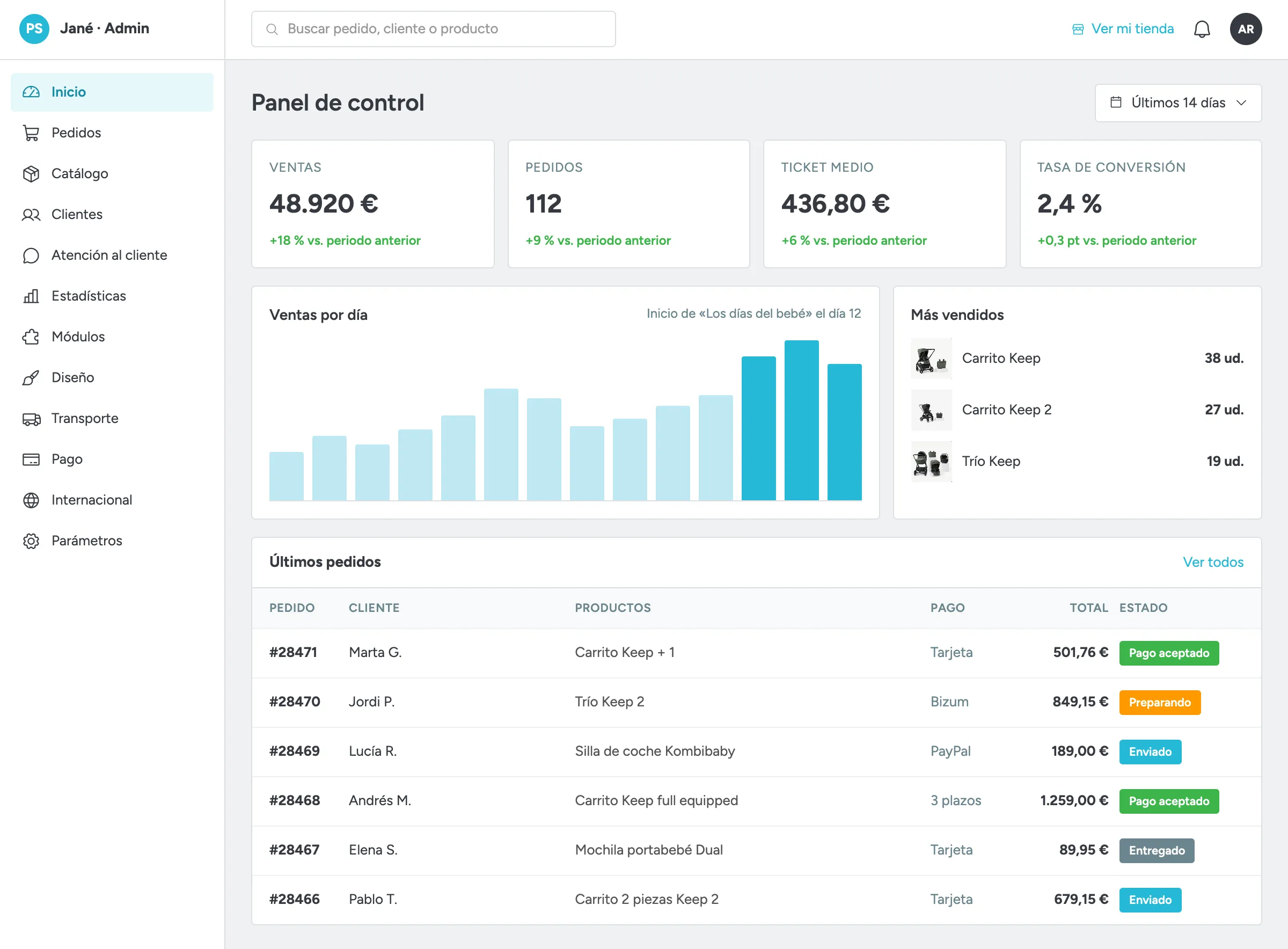Click the Catálogo box icon
The width and height of the screenshot is (1288, 949).
31,173
